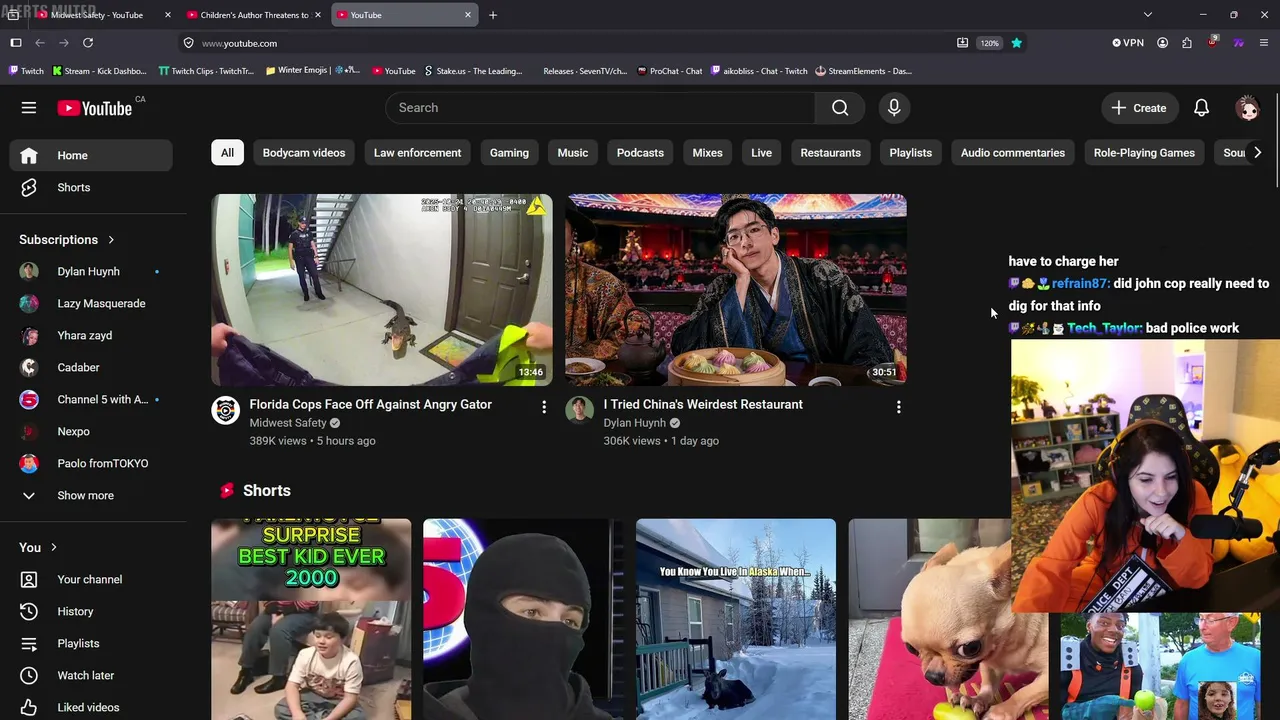Open the YouTube guide hamburger menu
Screen dimensions: 1280x720
(29, 108)
